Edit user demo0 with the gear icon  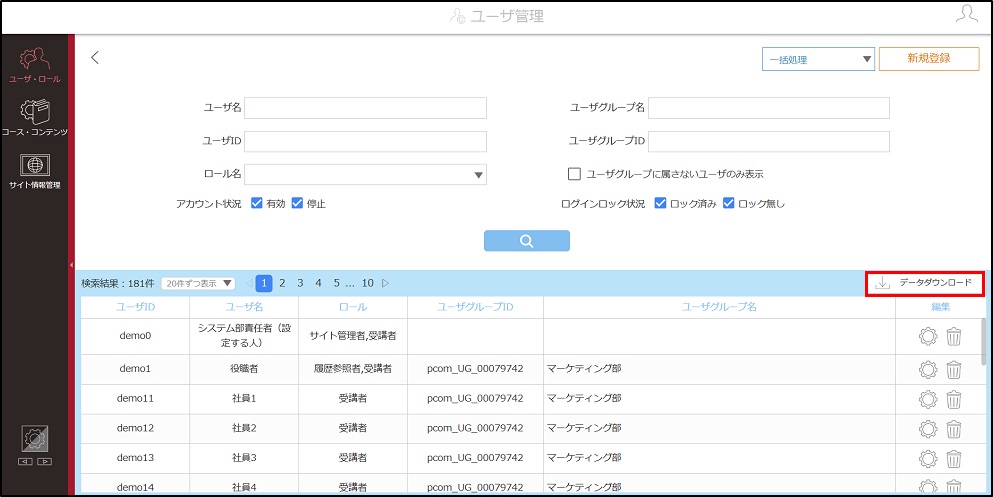(928, 337)
